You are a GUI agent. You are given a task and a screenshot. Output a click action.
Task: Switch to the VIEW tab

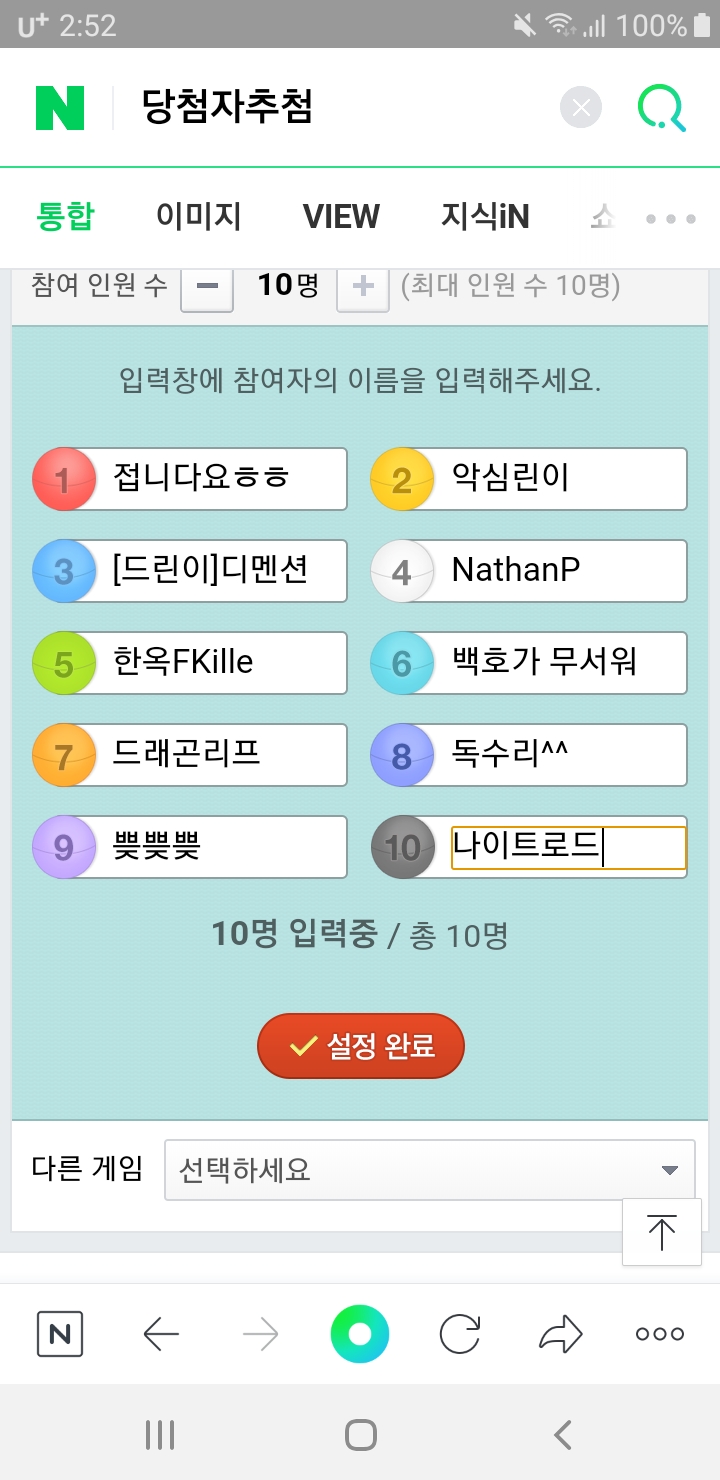click(x=342, y=217)
